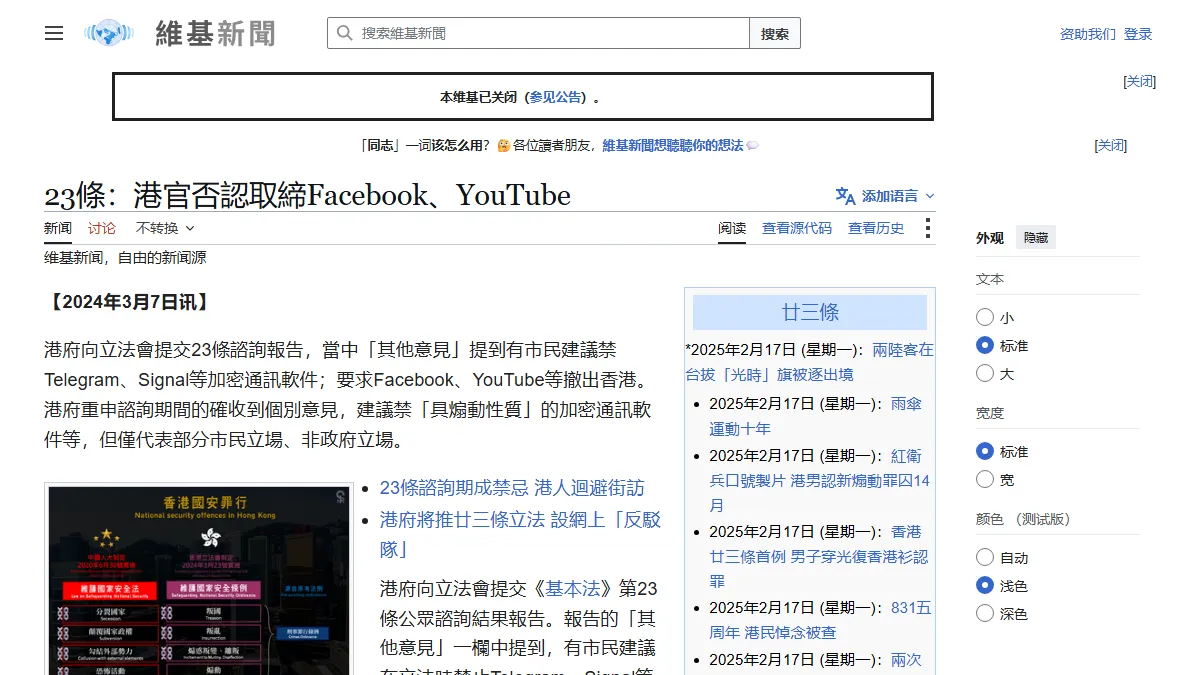Open 831五周年 港民悼念被查 link
This screenshot has height=675, width=1200.
pos(820,619)
